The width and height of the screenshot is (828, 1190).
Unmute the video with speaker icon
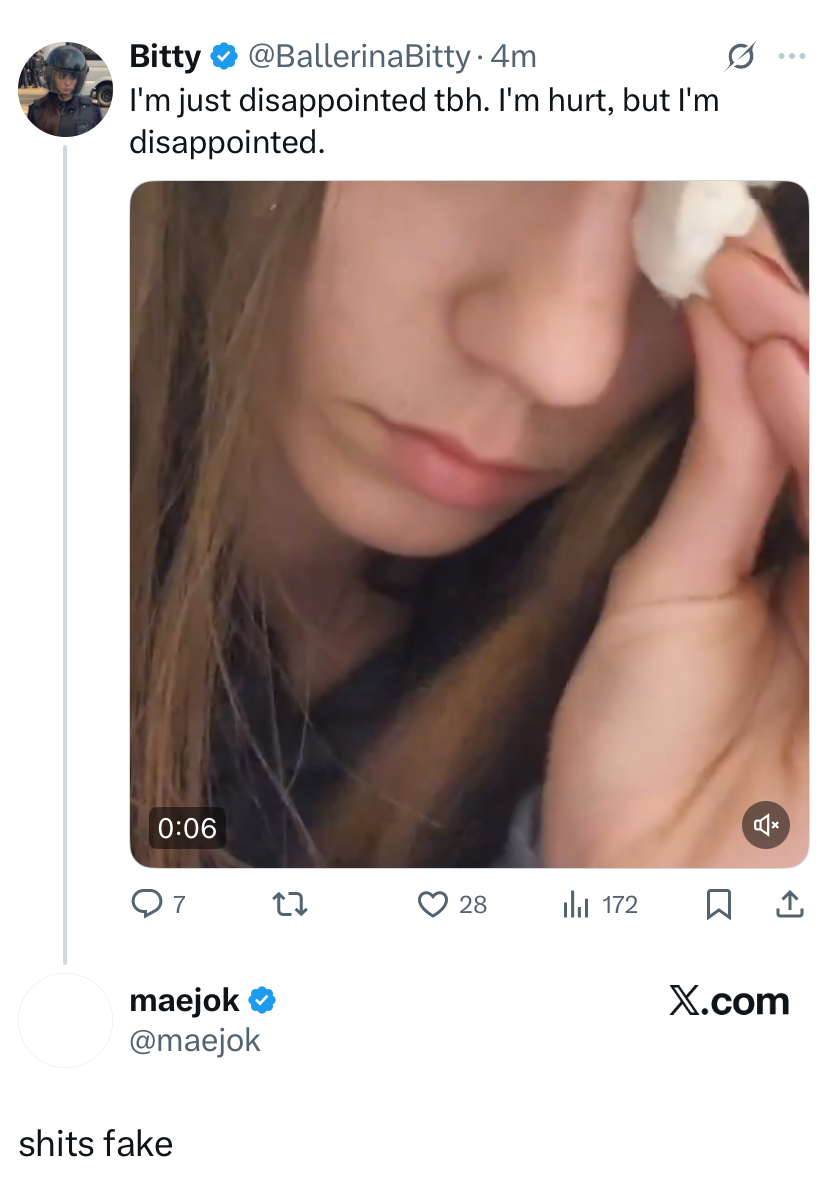(767, 825)
